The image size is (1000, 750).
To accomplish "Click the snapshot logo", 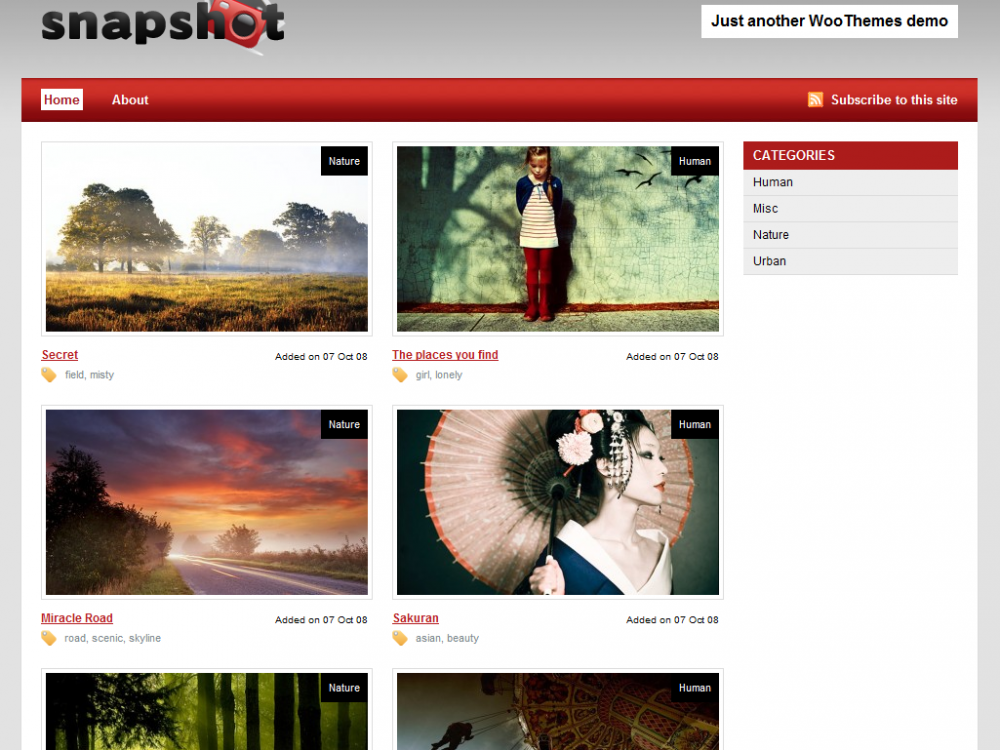I will click(163, 26).
